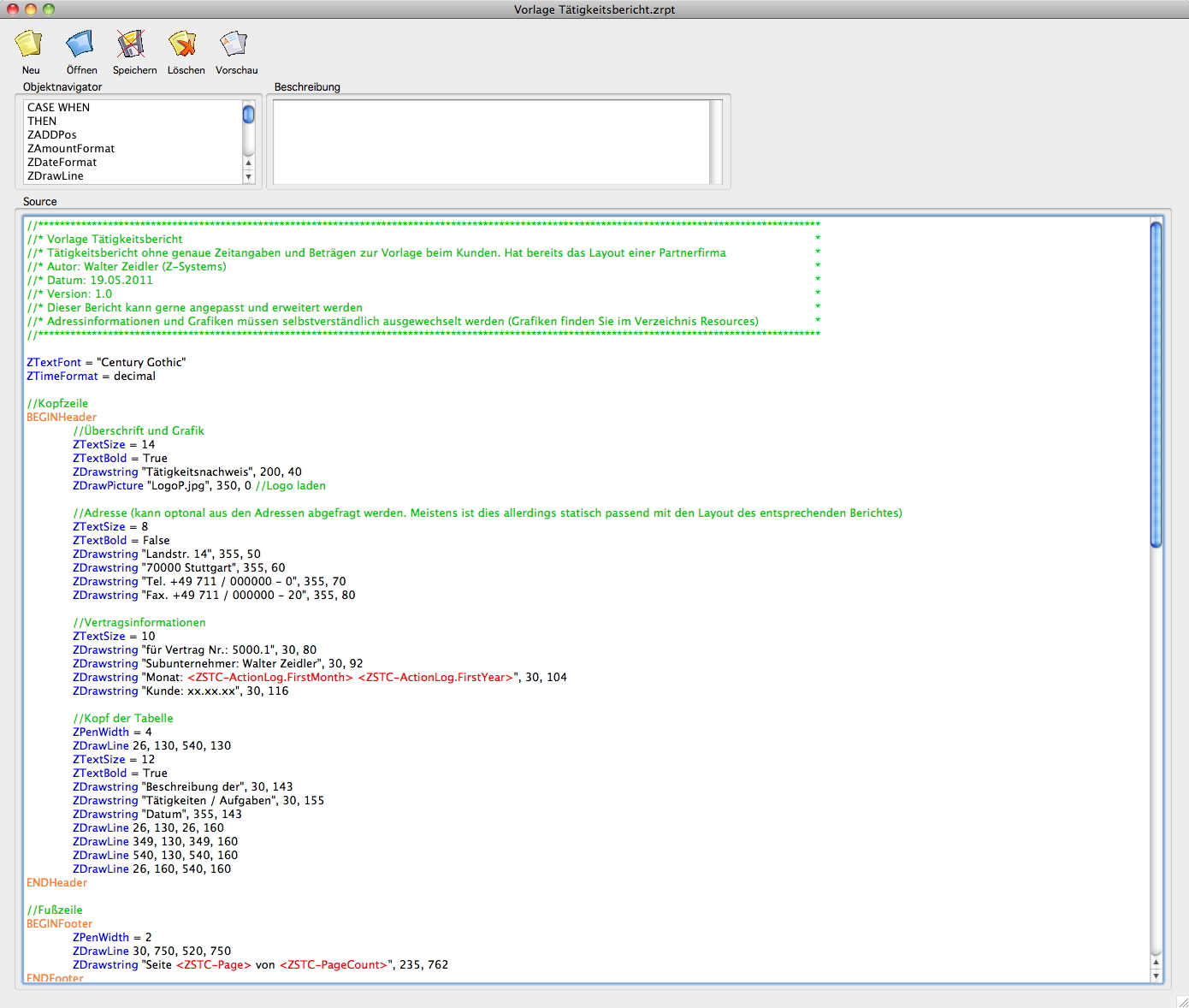Click the Neu (new report) icon
The width and height of the screenshot is (1189, 1008).
[x=29, y=44]
